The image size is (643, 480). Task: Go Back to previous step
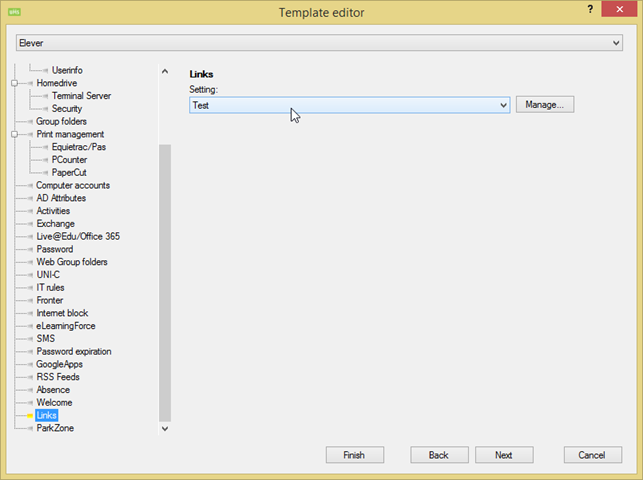point(439,455)
